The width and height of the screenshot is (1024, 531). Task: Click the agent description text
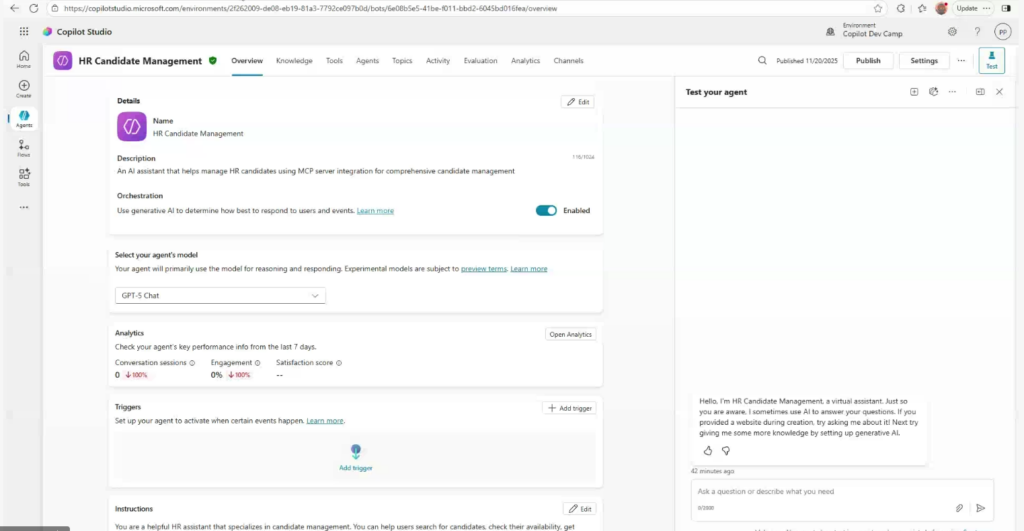[x=315, y=171]
